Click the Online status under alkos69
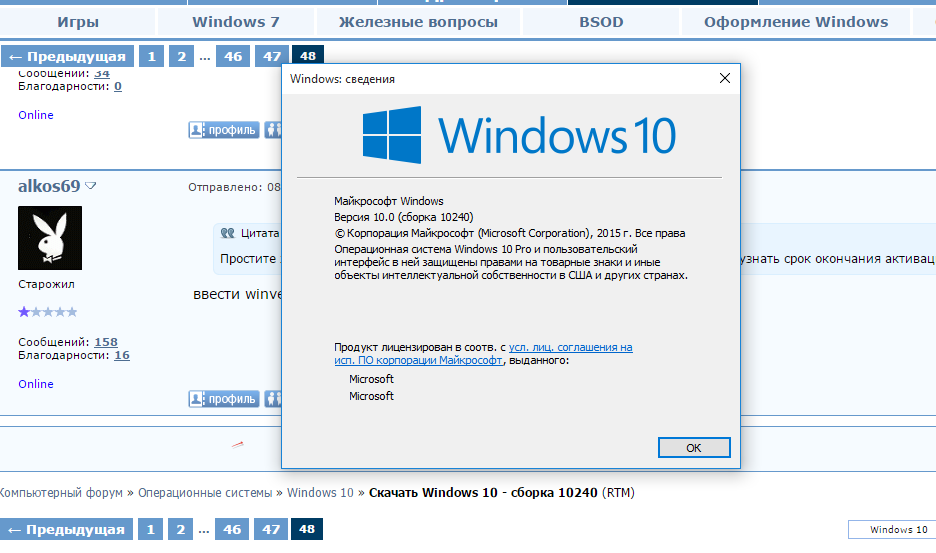Viewport: 936px width, 553px height. coord(36,384)
